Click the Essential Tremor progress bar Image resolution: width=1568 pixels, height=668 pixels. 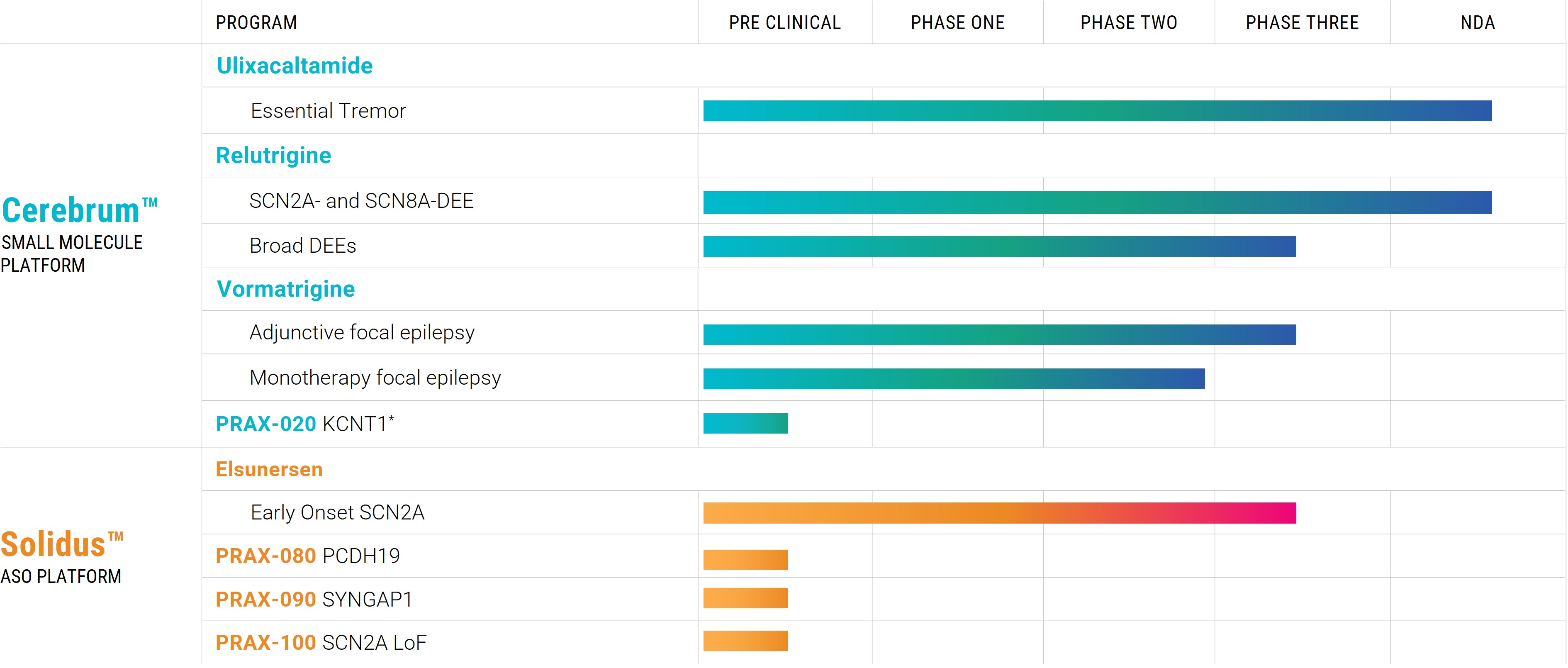coord(1097,111)
